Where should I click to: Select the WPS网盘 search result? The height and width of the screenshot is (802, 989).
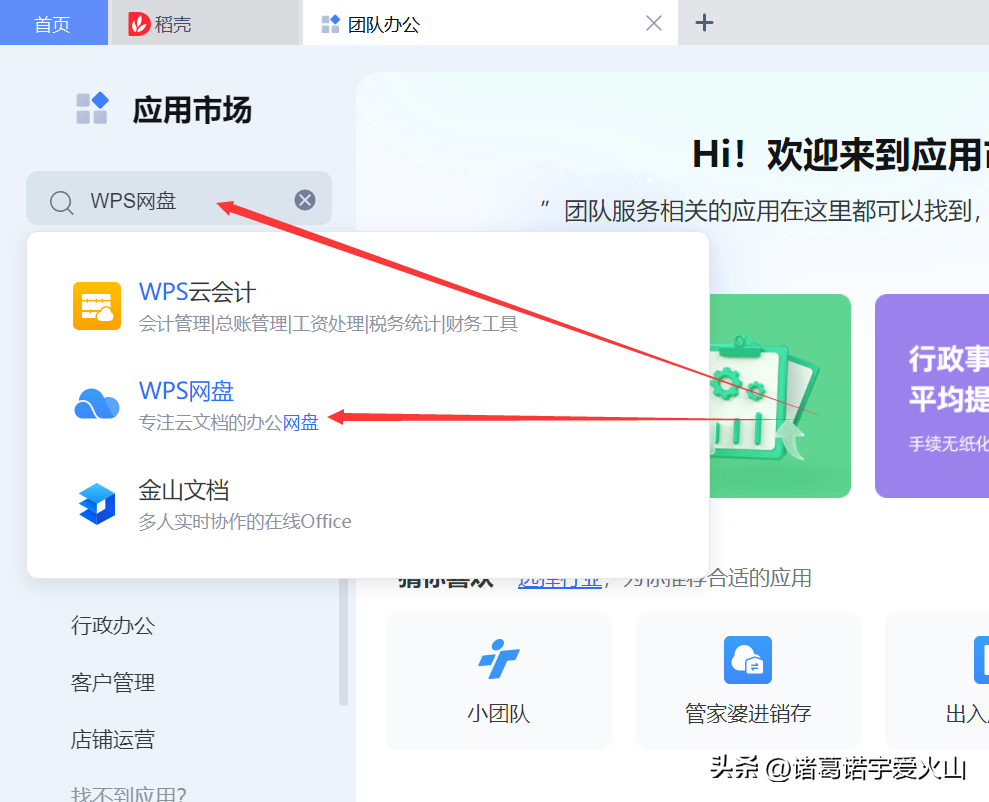pyautogui.click(x=368, y=405)
